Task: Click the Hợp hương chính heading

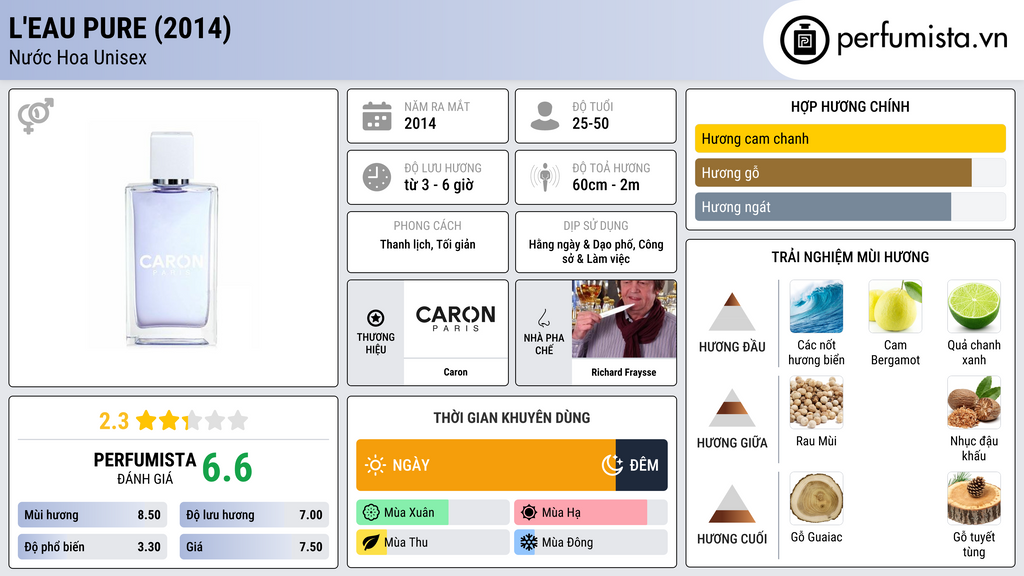Action: pyautogui.click(x=850, y=106)
